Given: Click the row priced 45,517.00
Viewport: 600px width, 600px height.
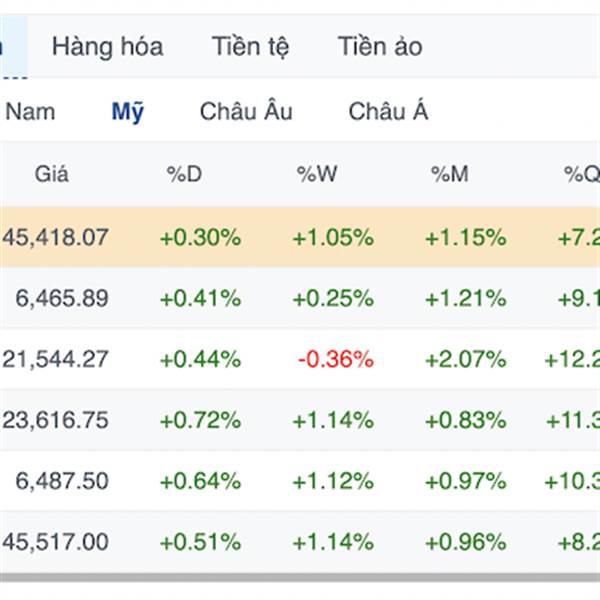Looking at the screenshot, I should tap(300, 542).
